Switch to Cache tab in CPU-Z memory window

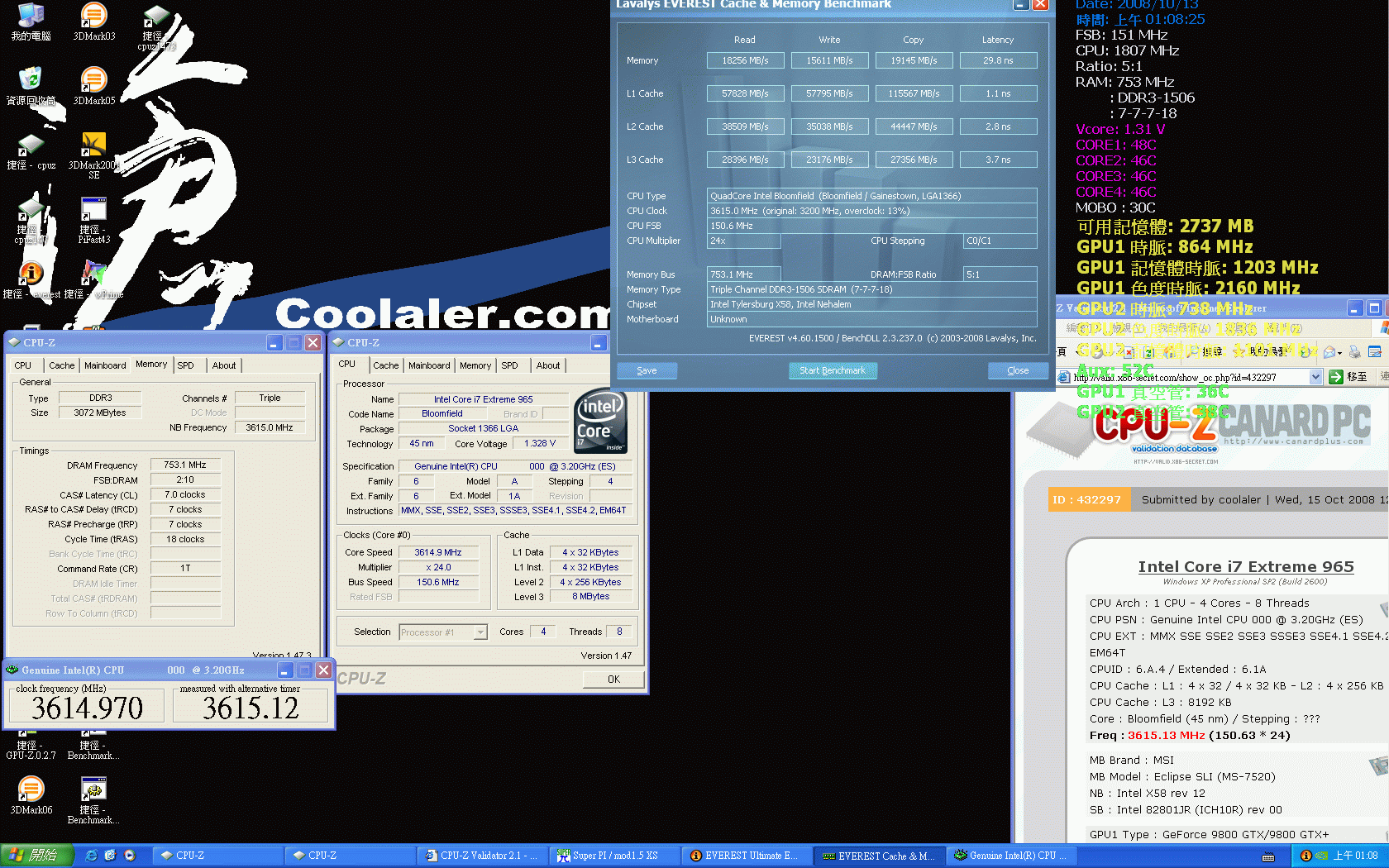[x=61, y=365]
